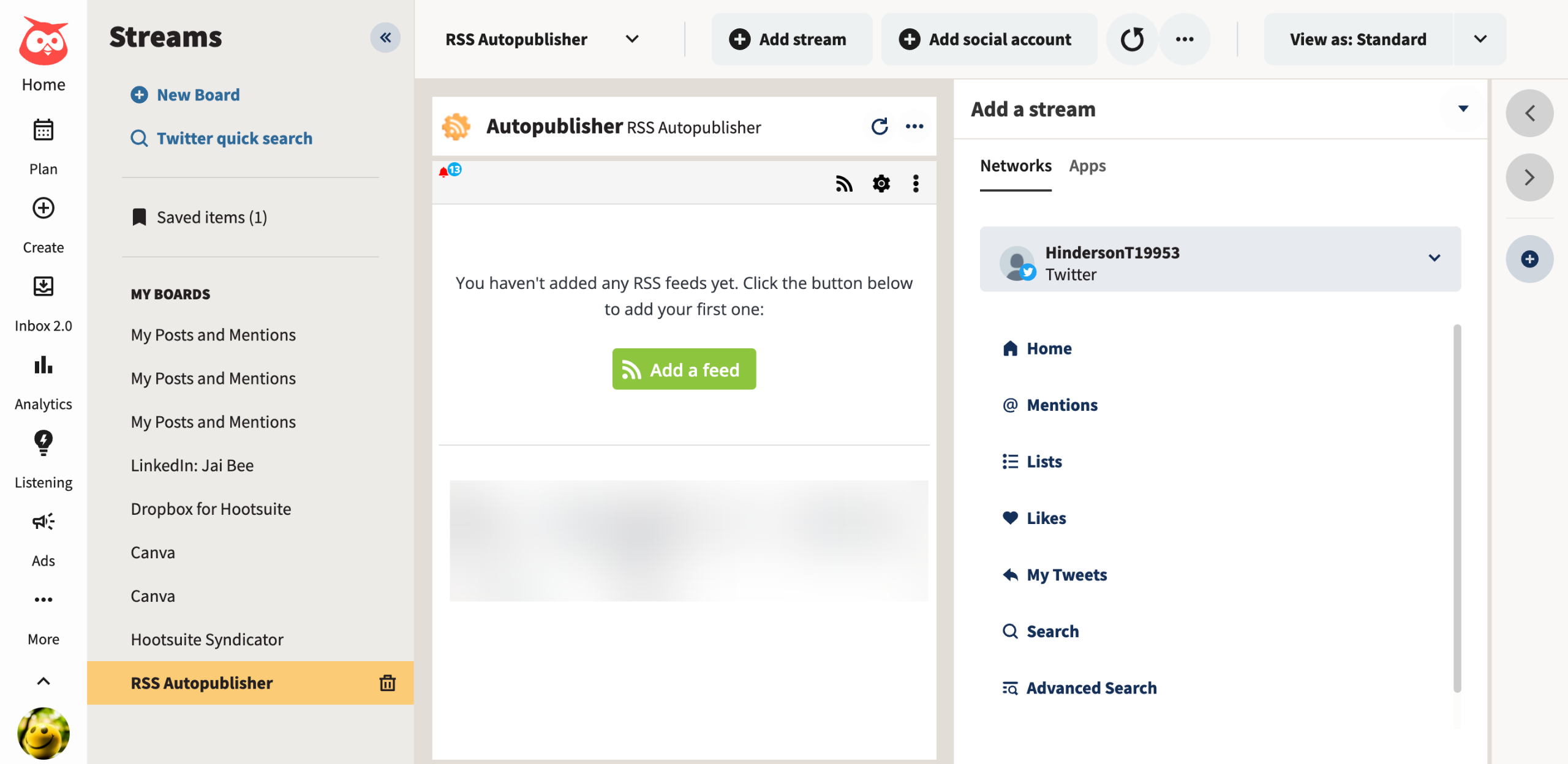This screenshot has width=1568, height=764.
Task: Click the green Add a feed button
Action: coord(684,370)
